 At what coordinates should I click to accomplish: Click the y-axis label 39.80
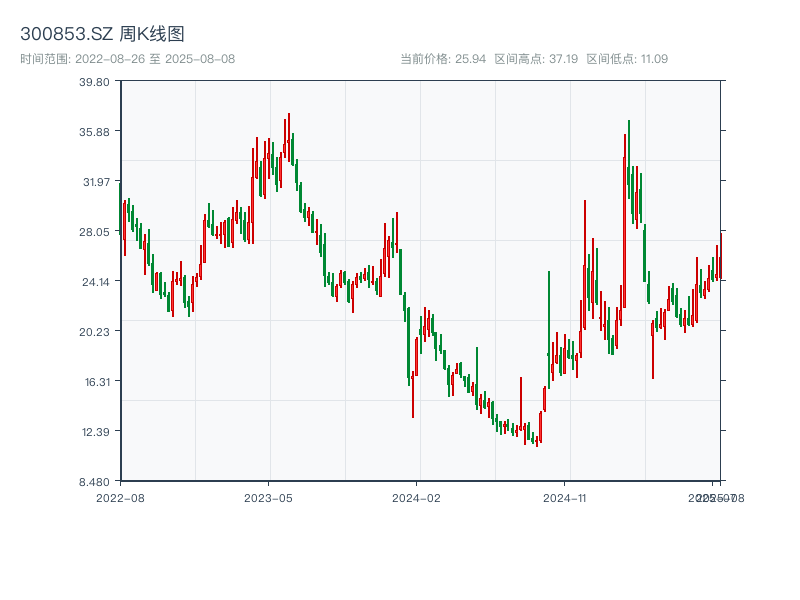click(94, 82)
